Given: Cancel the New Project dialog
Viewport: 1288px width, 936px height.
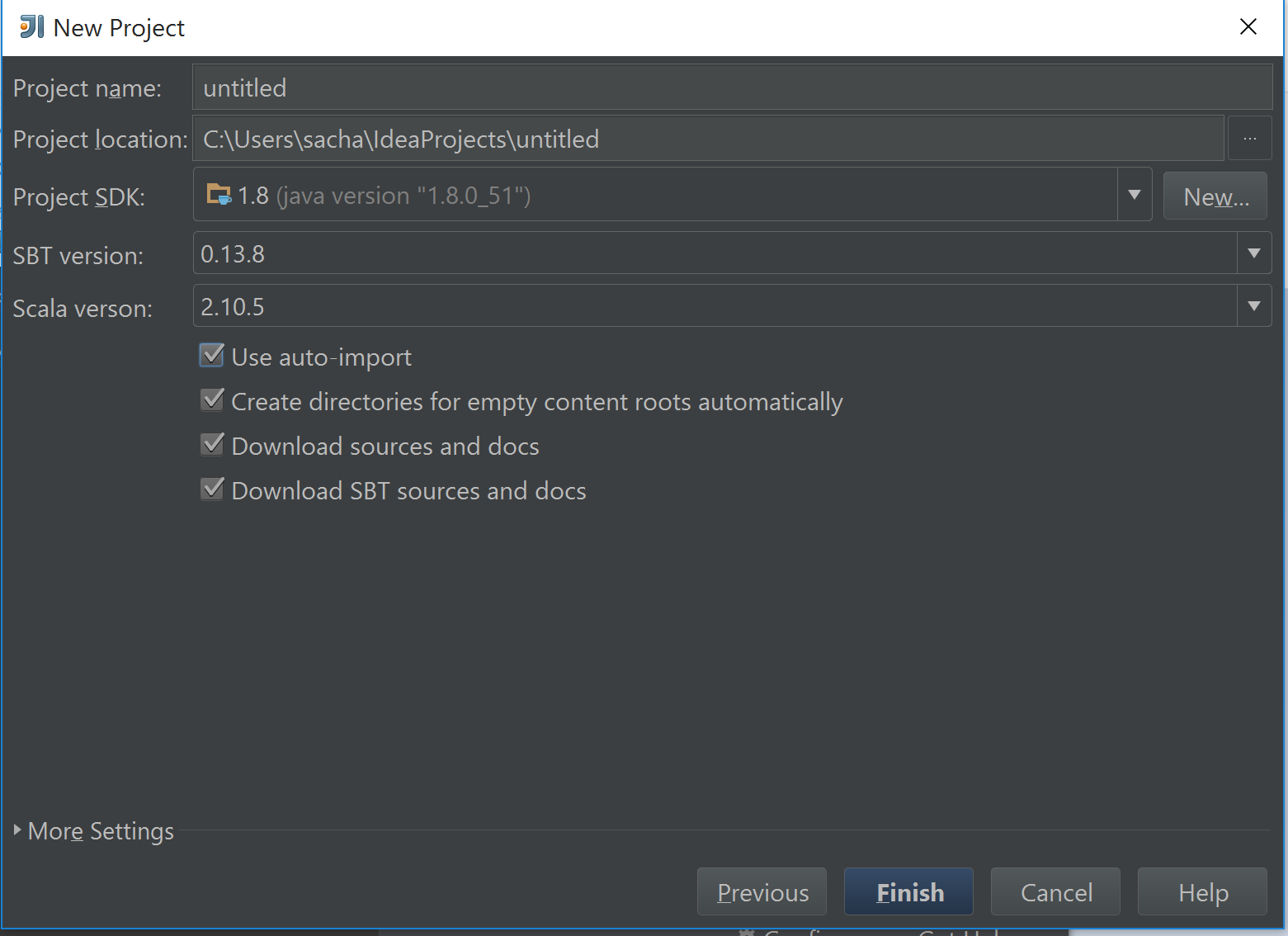Looking at the screenshot, I should pos(1055,891).
